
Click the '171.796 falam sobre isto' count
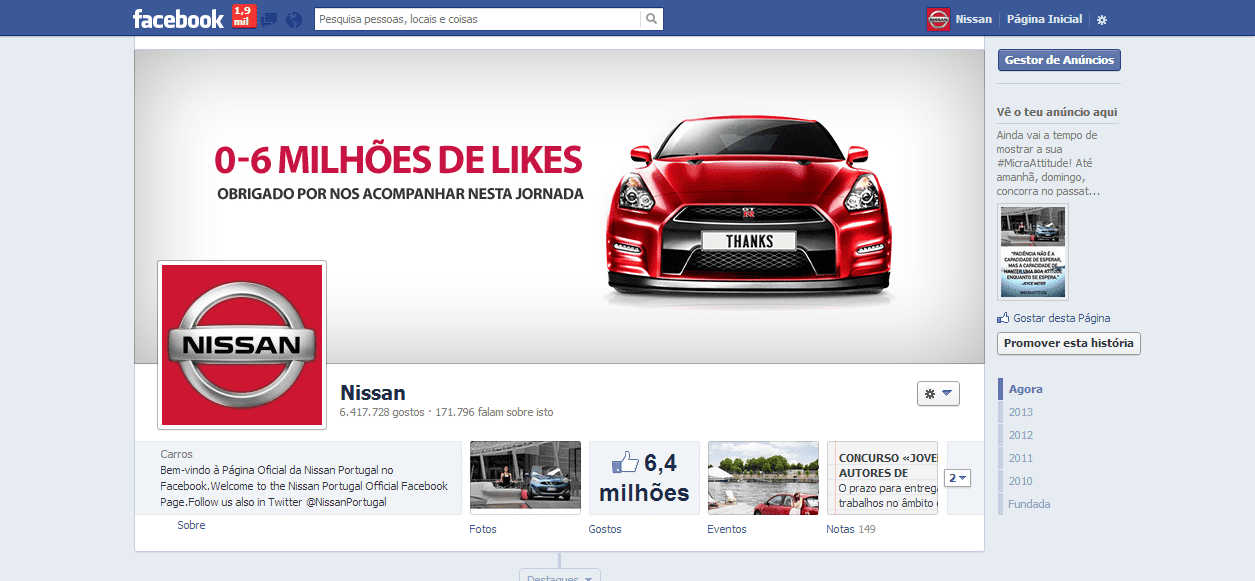coord(494,412)
